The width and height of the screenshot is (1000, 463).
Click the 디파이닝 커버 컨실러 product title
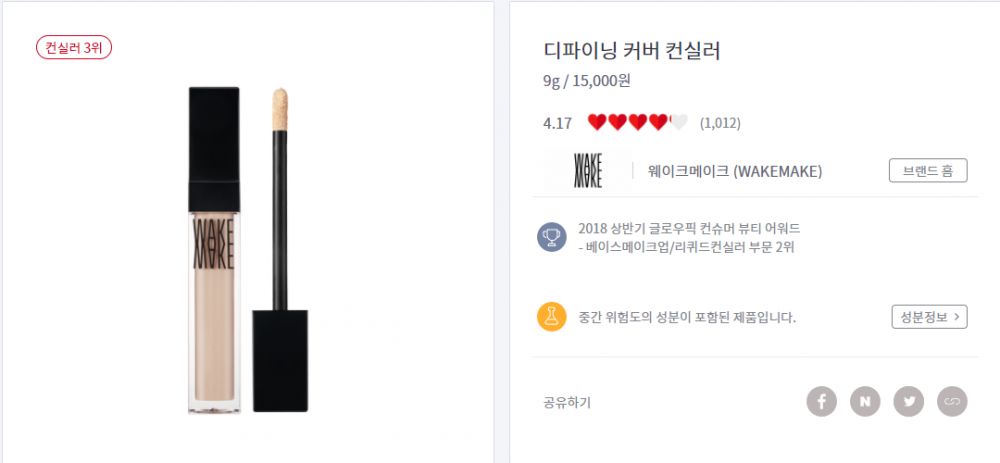632,51
